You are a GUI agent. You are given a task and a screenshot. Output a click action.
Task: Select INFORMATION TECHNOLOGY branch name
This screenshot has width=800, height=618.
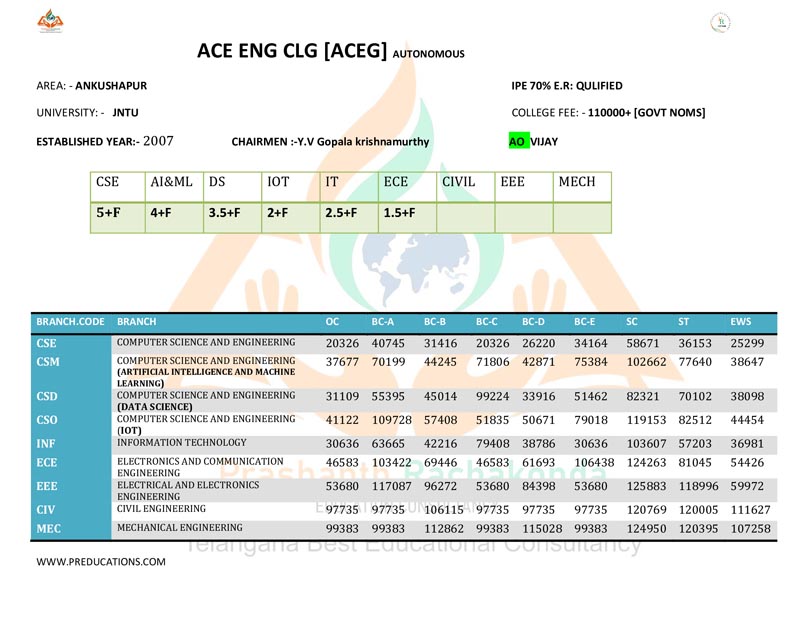[x=182, y=442]
